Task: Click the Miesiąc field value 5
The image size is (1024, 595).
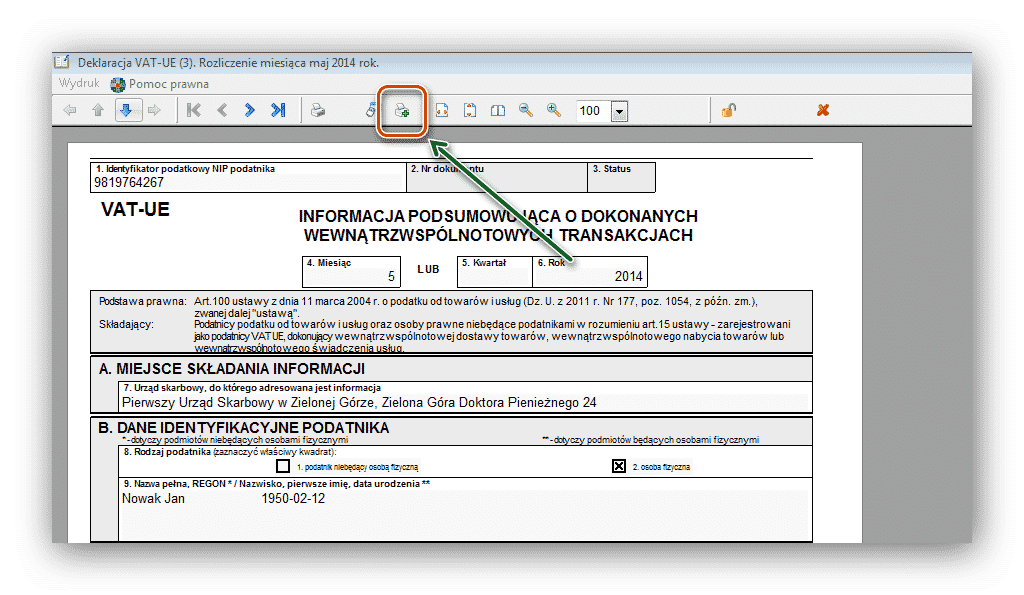Action: [x=391, y=276]
